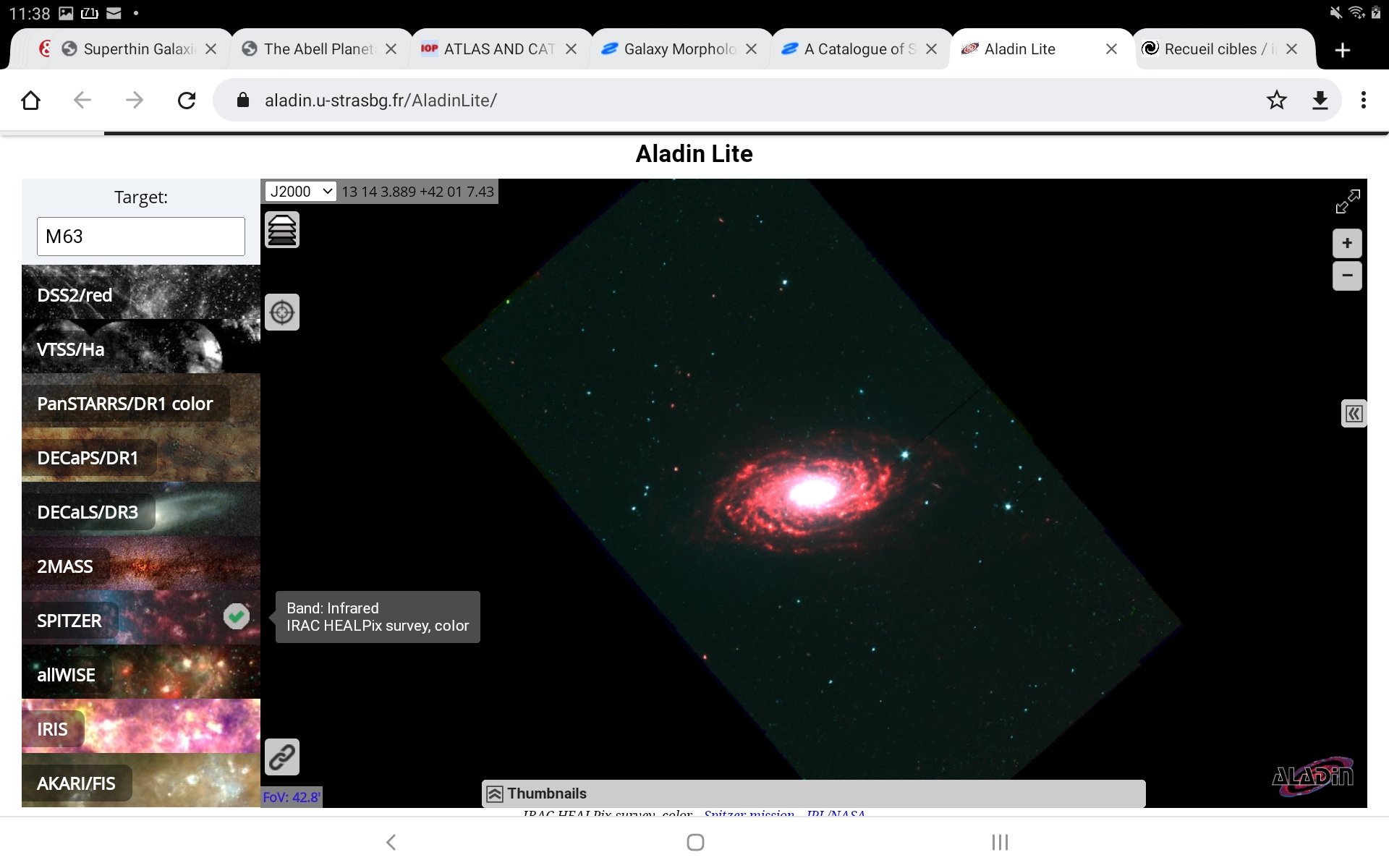The height and width of the screenshot is (868, 1389).
Task: Click the Target input field with M63
Action: coord(141,237)
